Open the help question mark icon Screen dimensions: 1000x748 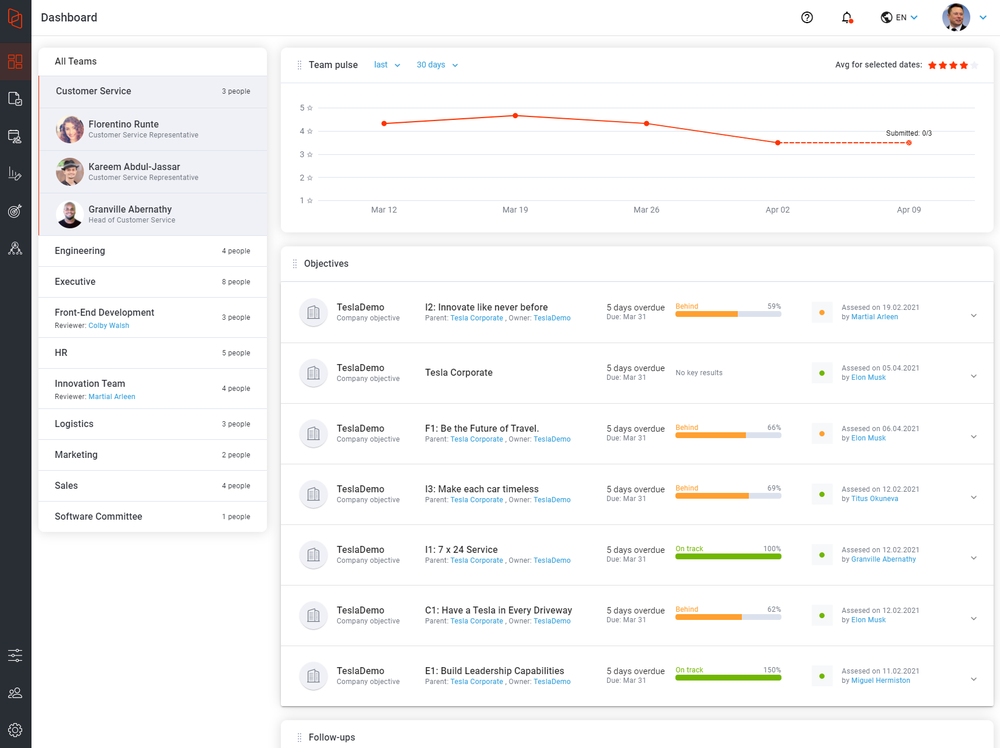coord(807,17)
